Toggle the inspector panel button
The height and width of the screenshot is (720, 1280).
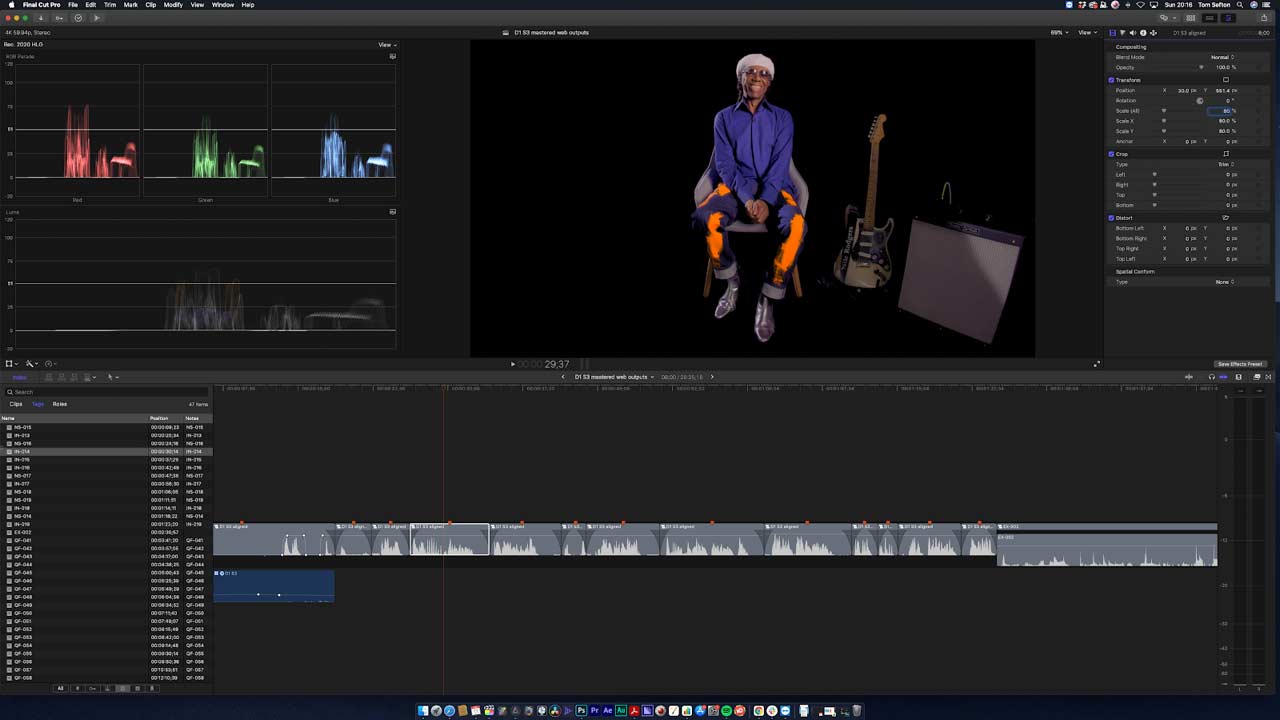click(x=1229, y=18)
